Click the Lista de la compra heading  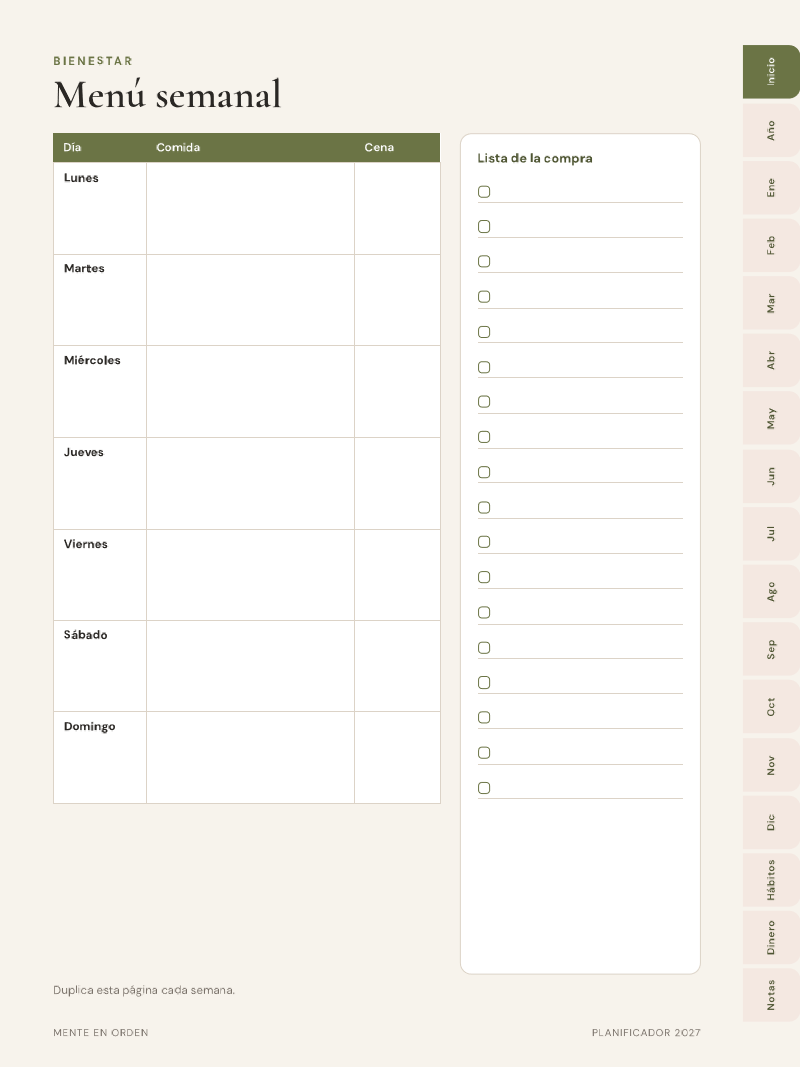click(534, 158)
